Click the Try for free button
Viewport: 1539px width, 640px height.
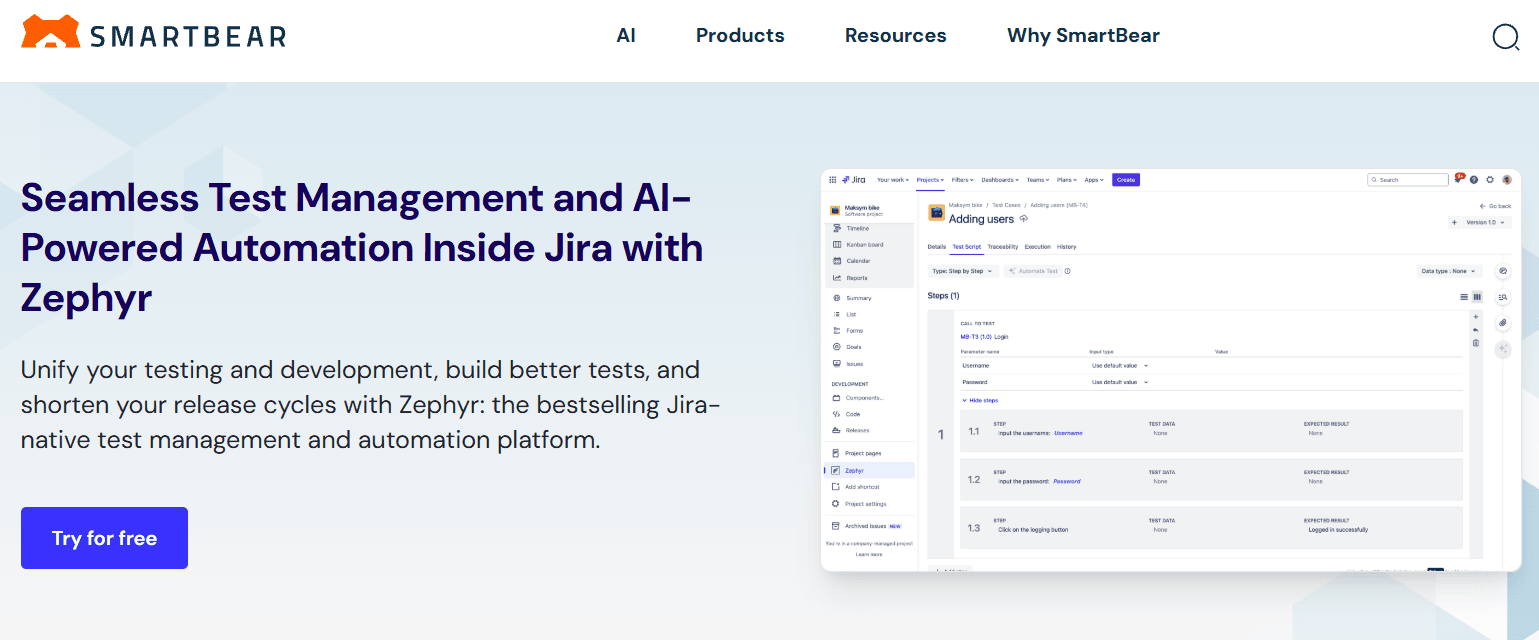pos(104,538)
